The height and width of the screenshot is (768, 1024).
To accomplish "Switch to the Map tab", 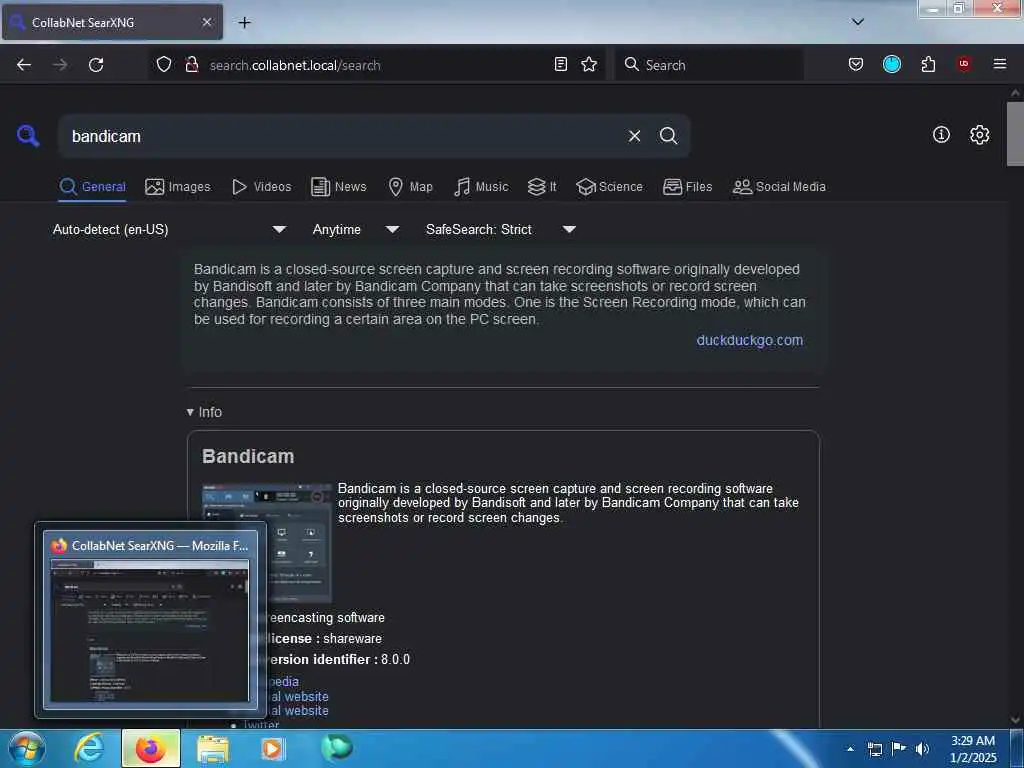I will click(x=410, y=187).
